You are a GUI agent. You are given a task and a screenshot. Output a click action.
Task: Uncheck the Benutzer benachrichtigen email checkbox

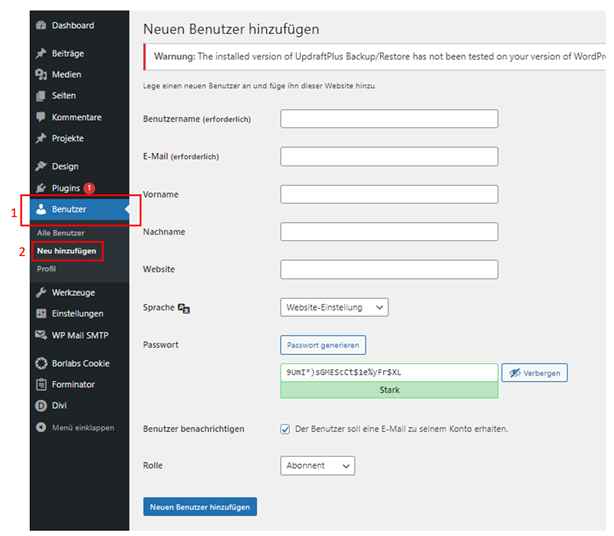[286, 429]
